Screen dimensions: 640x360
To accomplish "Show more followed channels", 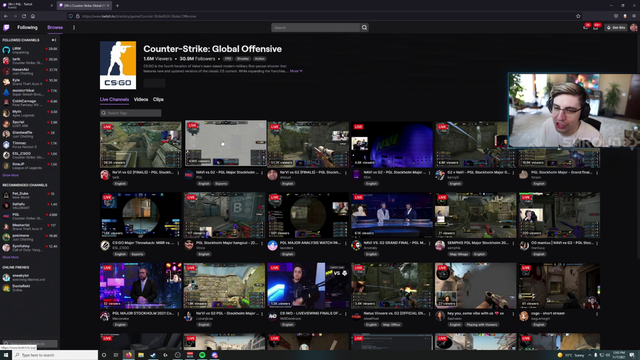I will [11, 175].
